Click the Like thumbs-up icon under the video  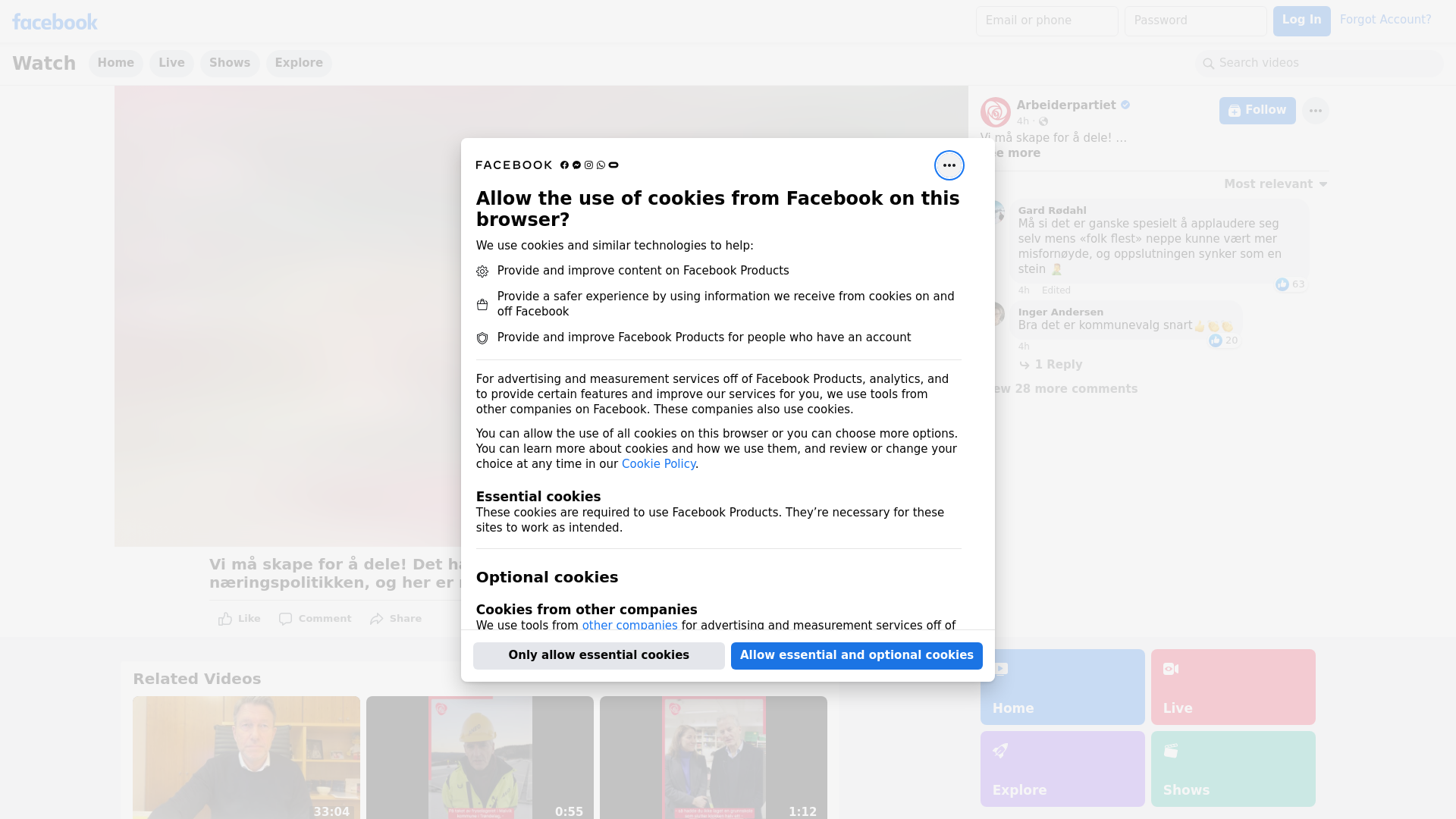(x=225, y=619)
